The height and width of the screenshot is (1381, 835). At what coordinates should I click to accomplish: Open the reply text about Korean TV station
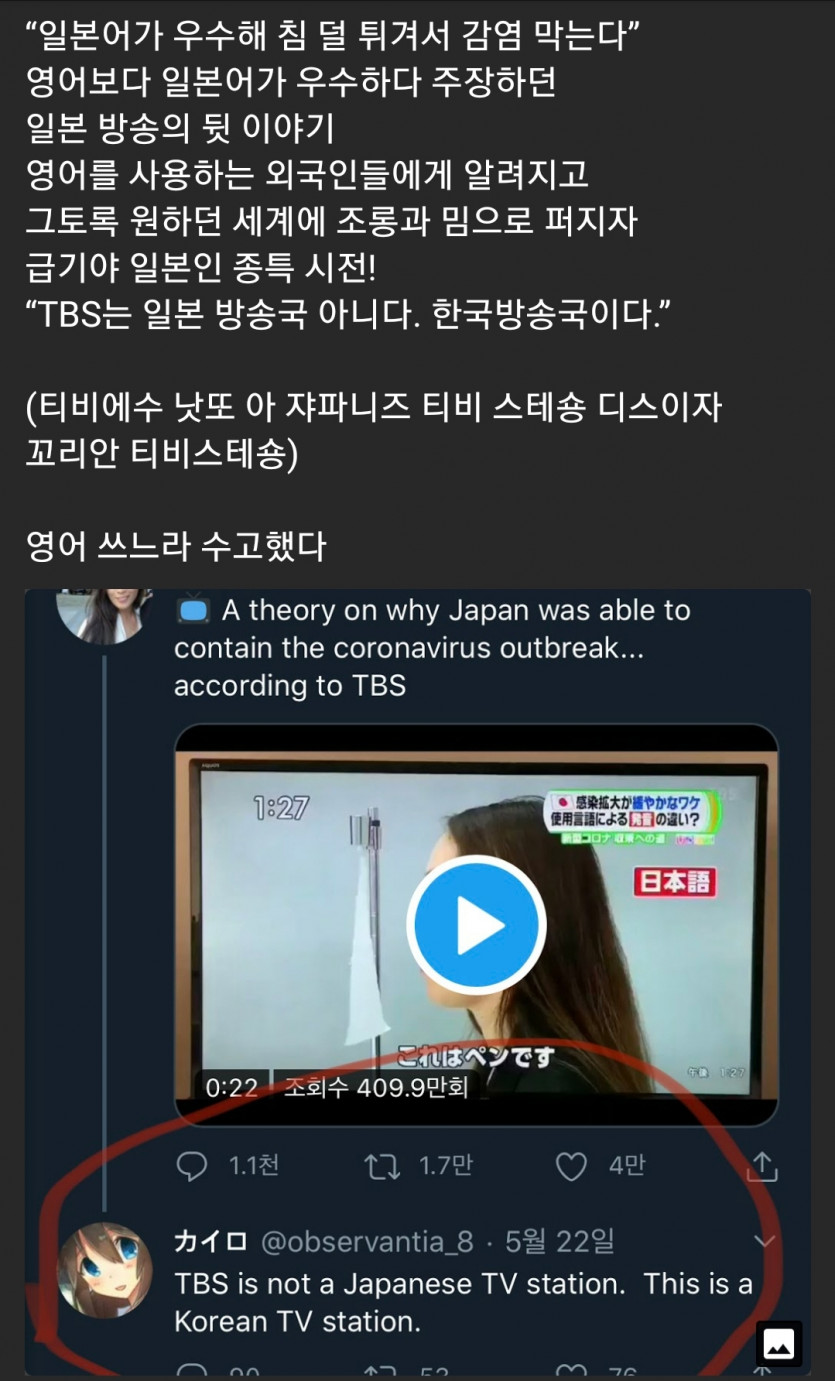464,1302
